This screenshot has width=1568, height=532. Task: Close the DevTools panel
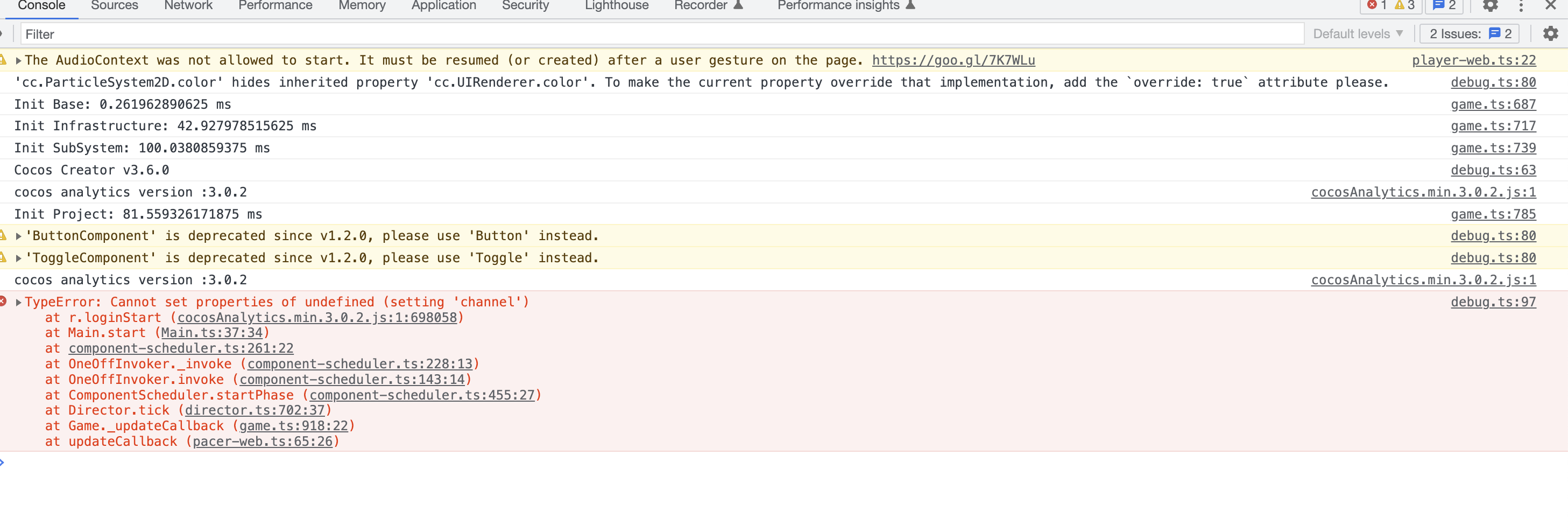pos(1550,5)
